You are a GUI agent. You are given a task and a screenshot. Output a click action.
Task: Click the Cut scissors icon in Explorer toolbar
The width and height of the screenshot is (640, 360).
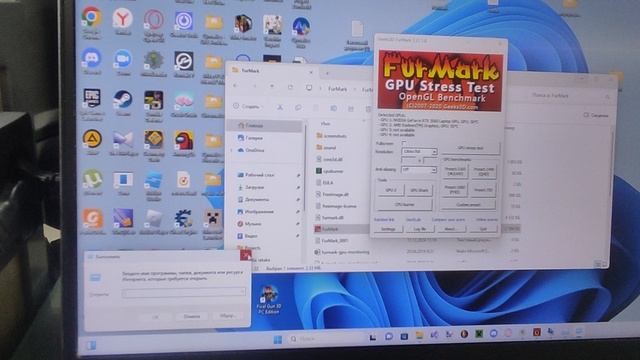coord(280,107)
